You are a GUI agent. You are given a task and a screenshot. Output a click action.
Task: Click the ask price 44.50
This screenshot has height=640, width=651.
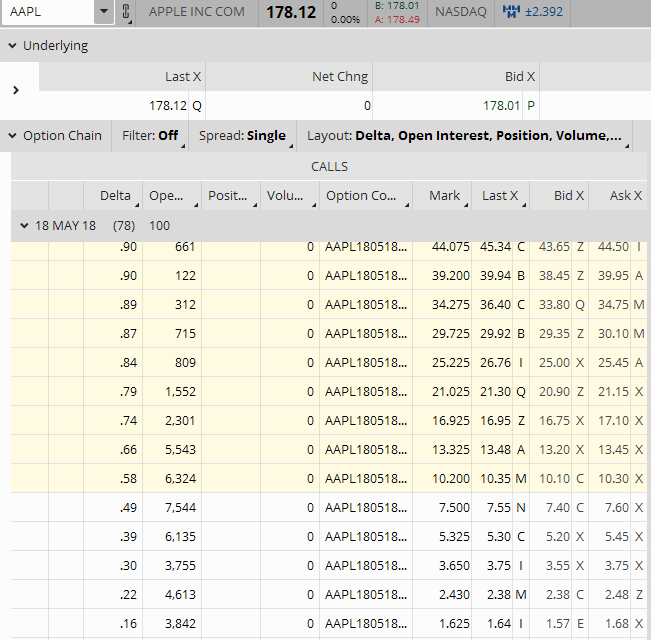point(613,247)
